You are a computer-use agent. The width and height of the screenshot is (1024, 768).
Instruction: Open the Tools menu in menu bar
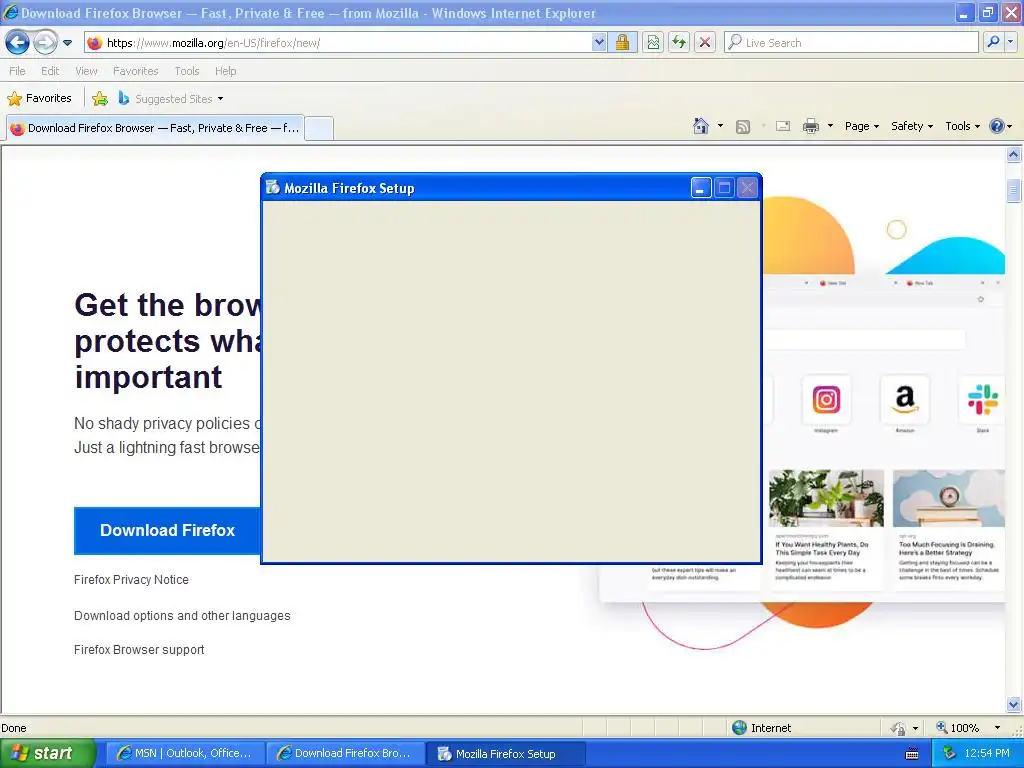click(187, 71)
